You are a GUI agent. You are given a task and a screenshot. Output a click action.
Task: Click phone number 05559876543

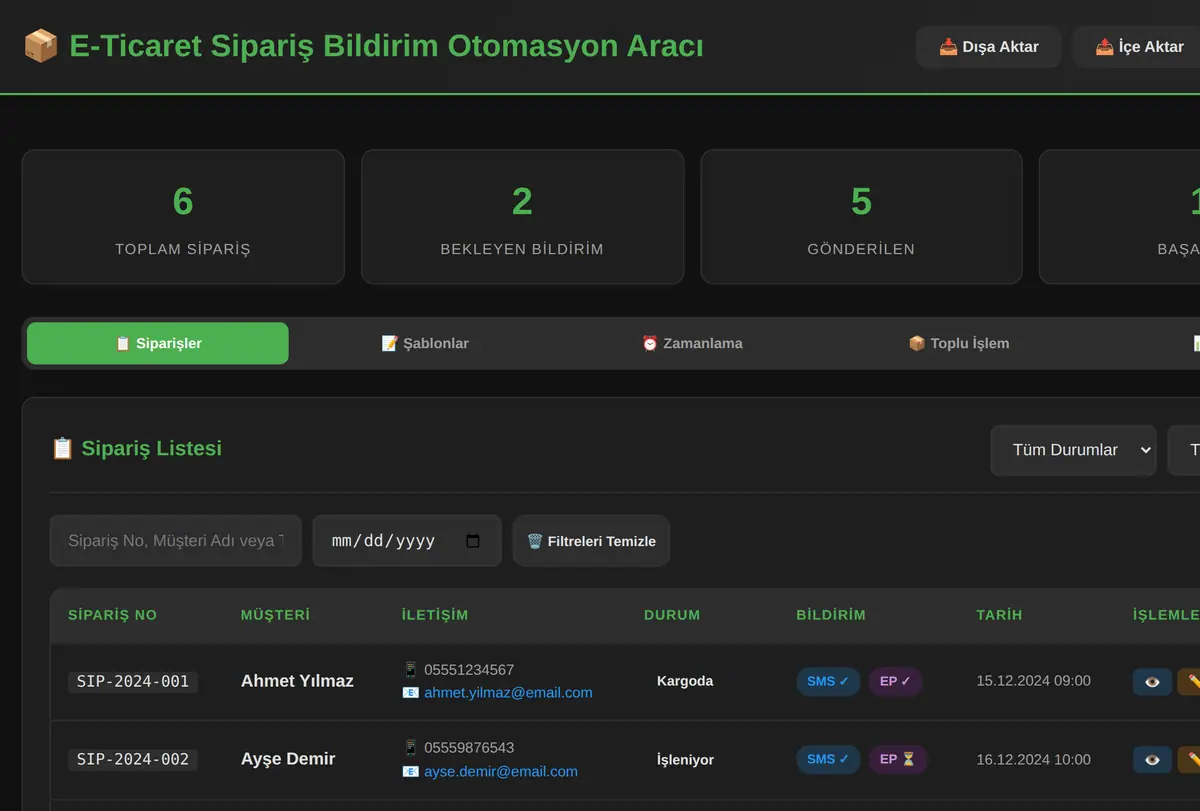coord(469,748)
